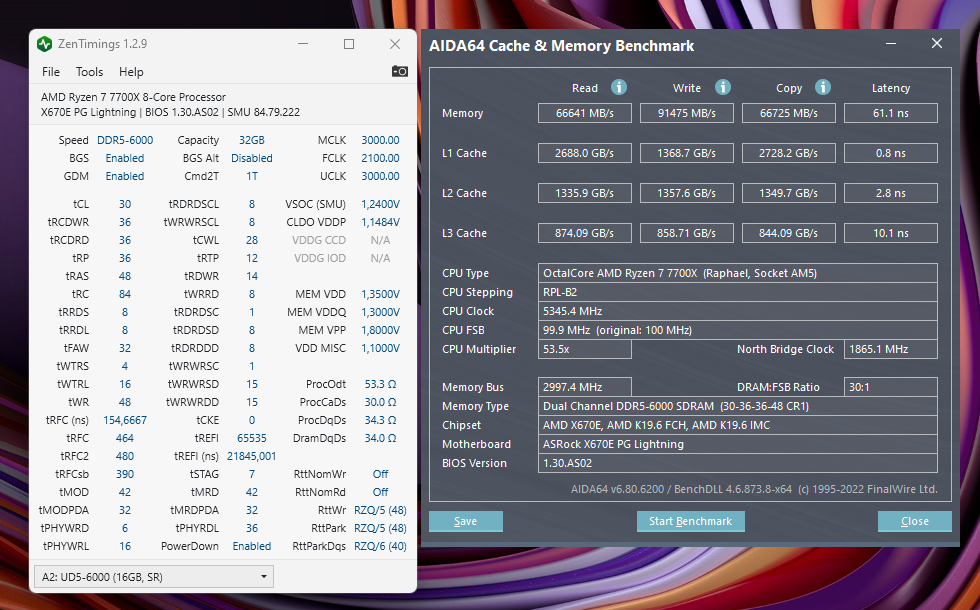Close the AIDA64 benchmark window

tap(937, 43)
